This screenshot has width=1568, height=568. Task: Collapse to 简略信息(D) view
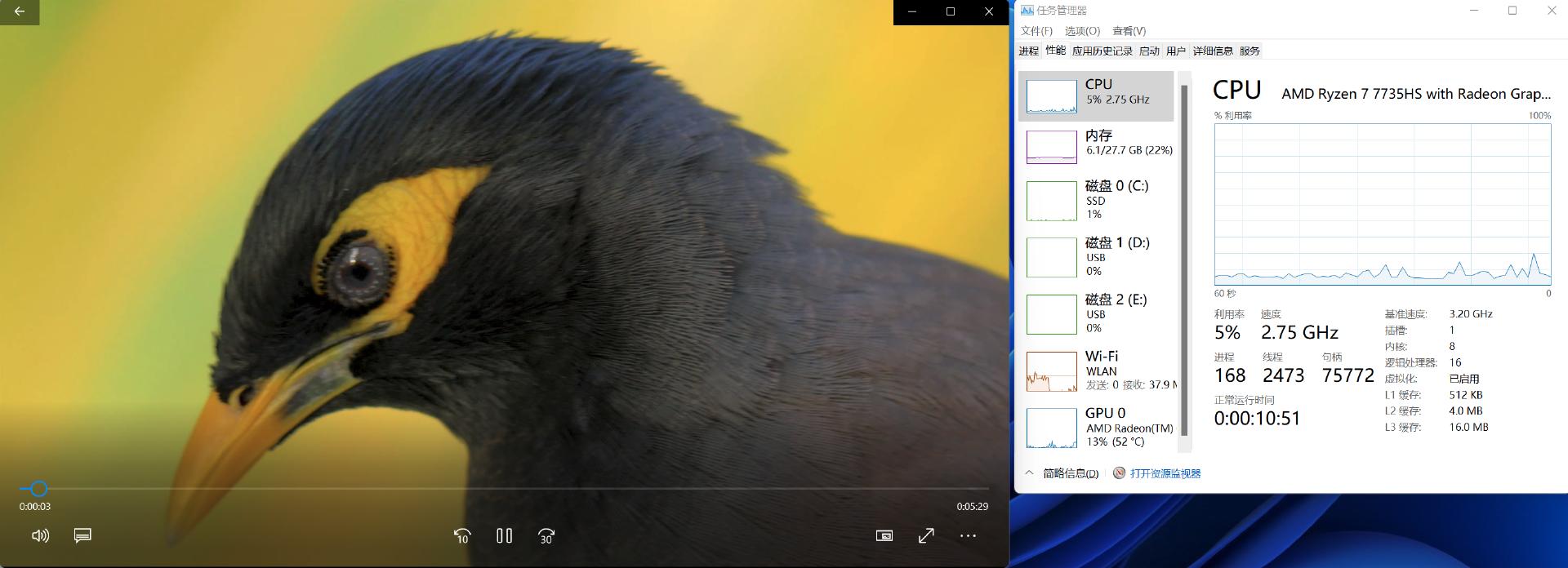pyautogui.click(x=1062, y=473)
